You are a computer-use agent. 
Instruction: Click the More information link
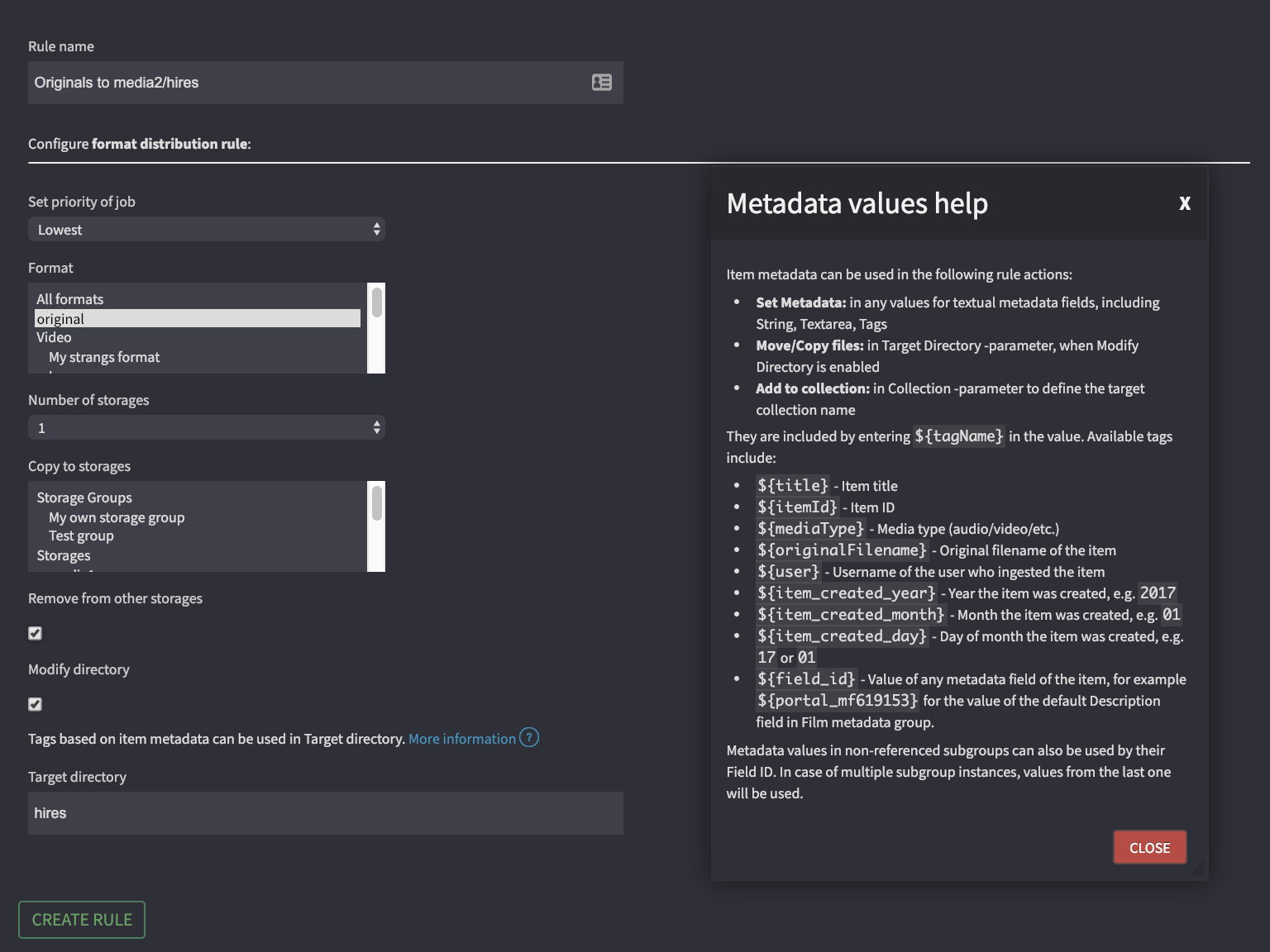point(462,739)
